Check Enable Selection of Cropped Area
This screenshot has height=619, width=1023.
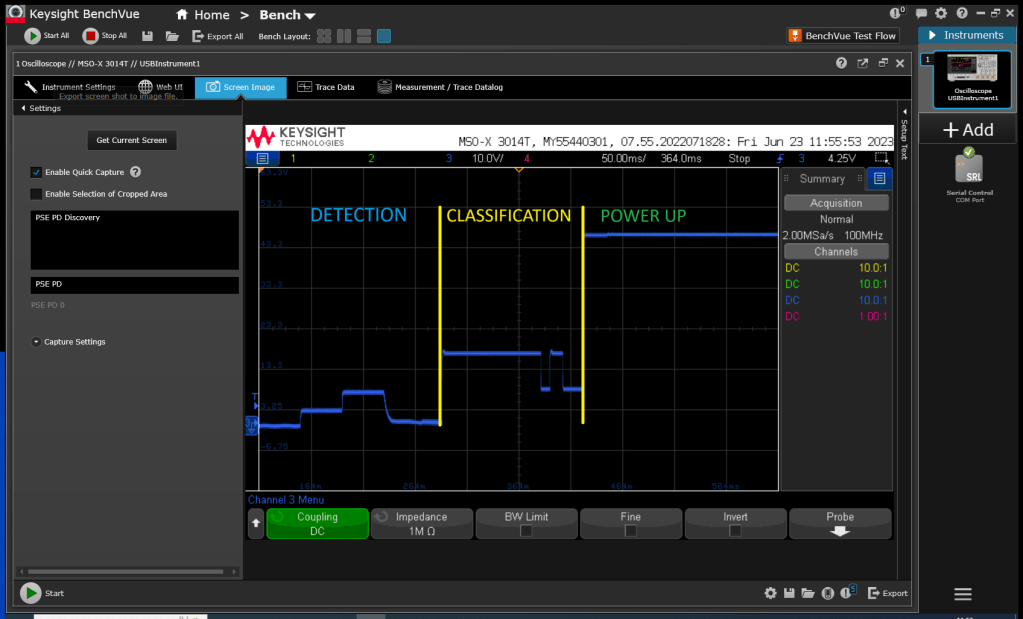[x=36, y=194]
